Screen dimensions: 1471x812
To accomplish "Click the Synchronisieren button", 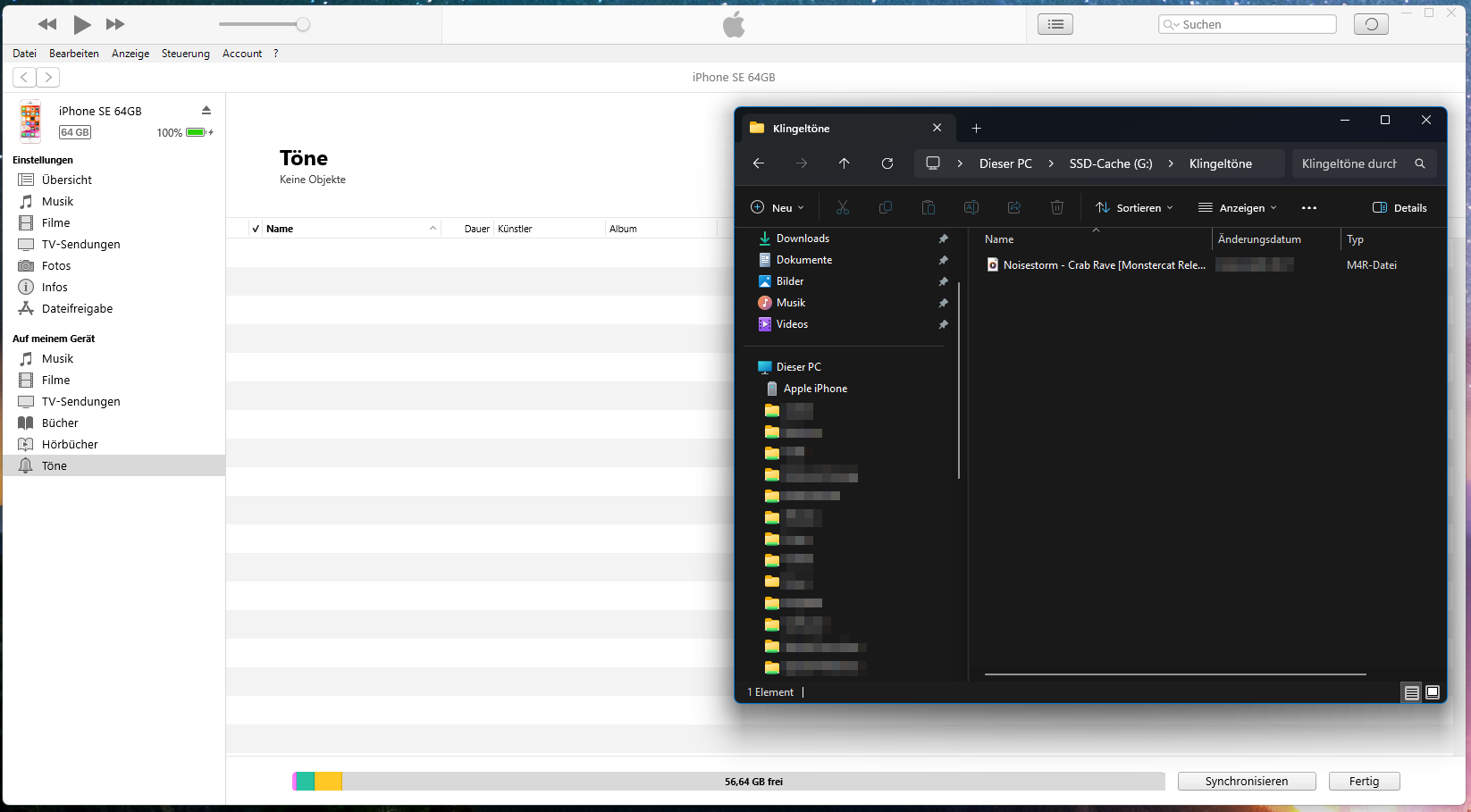I will point(1246,782).
